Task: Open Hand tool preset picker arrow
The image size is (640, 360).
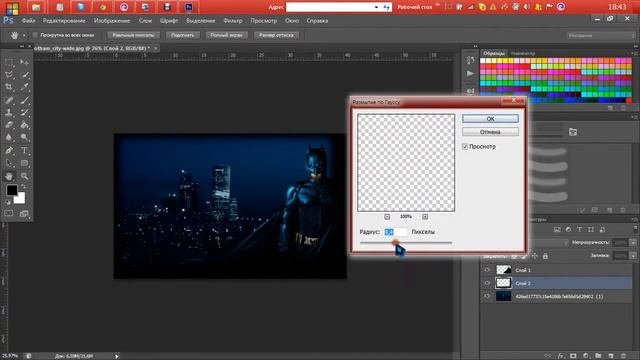Action: pyautogui.click(x=24, y=36)
